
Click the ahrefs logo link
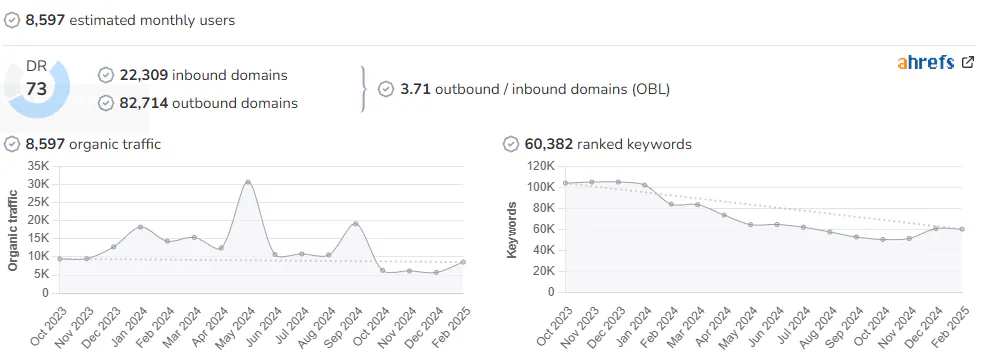click(926, 63)
